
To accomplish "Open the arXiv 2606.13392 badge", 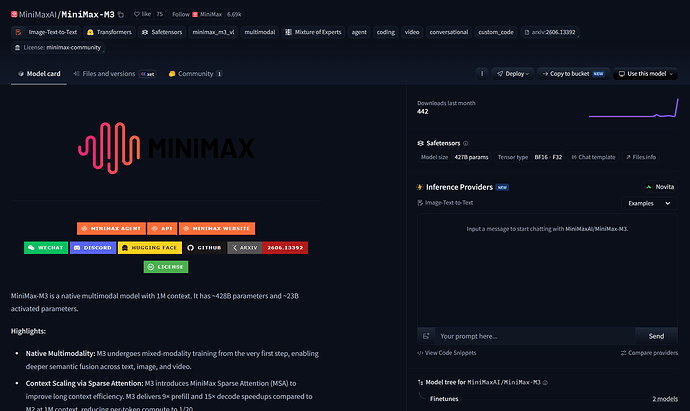I will pyautogui.click(x=268, y=248).
